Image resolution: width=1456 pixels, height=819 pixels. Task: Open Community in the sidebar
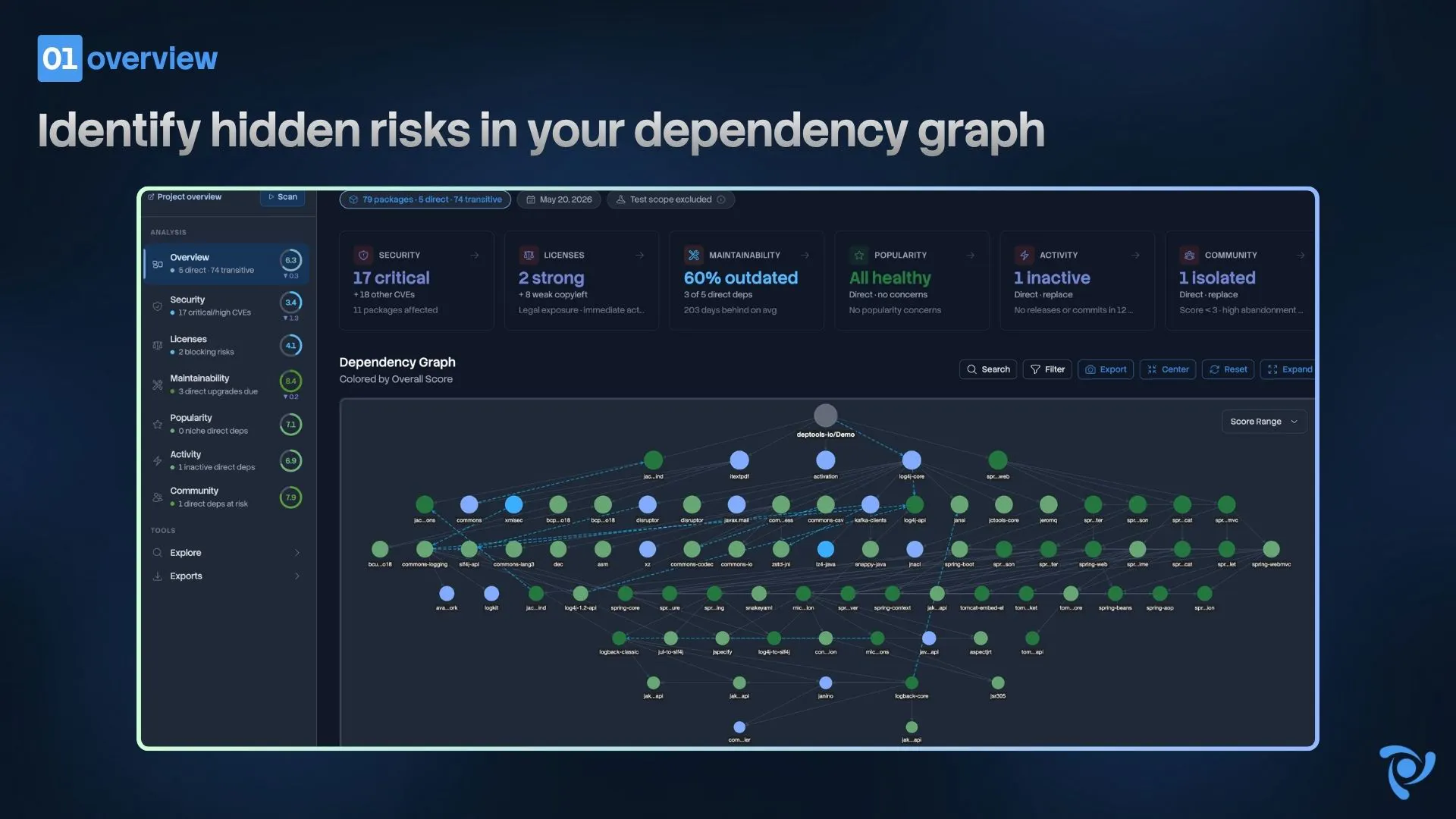tap(227, 497)
